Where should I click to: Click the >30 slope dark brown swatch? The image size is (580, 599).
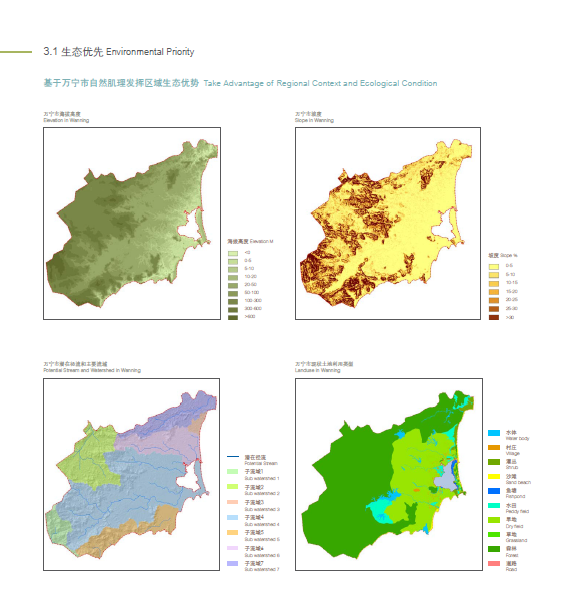tap(494, 317)
